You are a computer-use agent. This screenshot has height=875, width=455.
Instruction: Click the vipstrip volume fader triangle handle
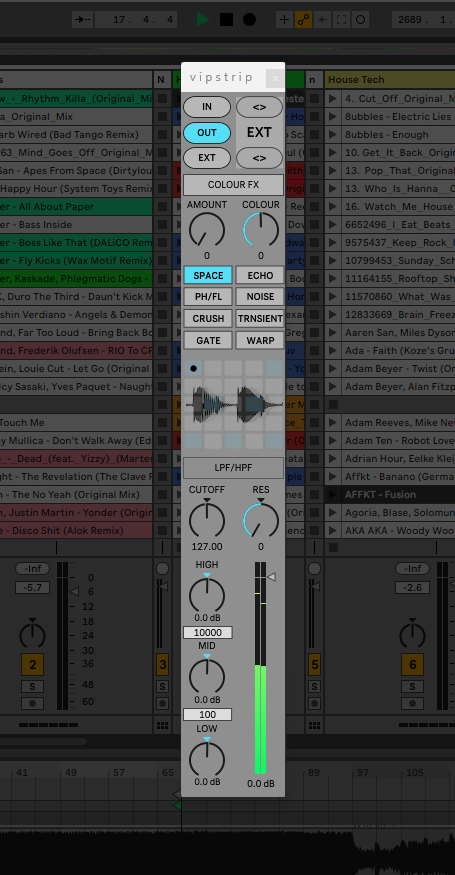(271, 576)
